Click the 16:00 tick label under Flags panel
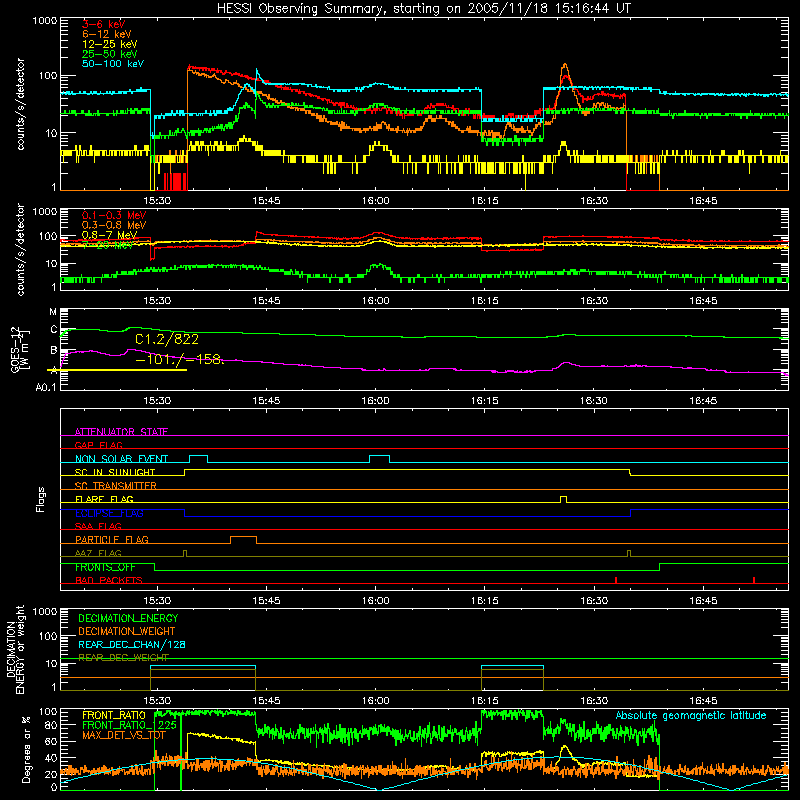The width and height of the screenshot is (800, 800). pos(376,601)
